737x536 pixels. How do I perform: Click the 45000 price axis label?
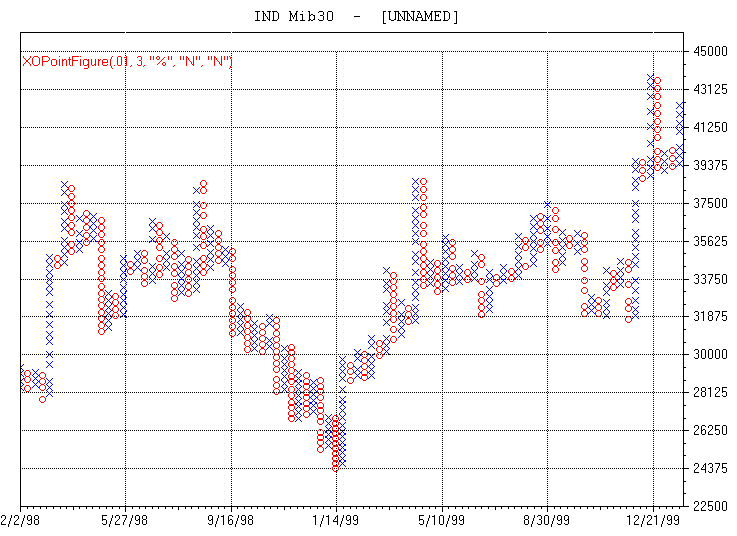710,51
